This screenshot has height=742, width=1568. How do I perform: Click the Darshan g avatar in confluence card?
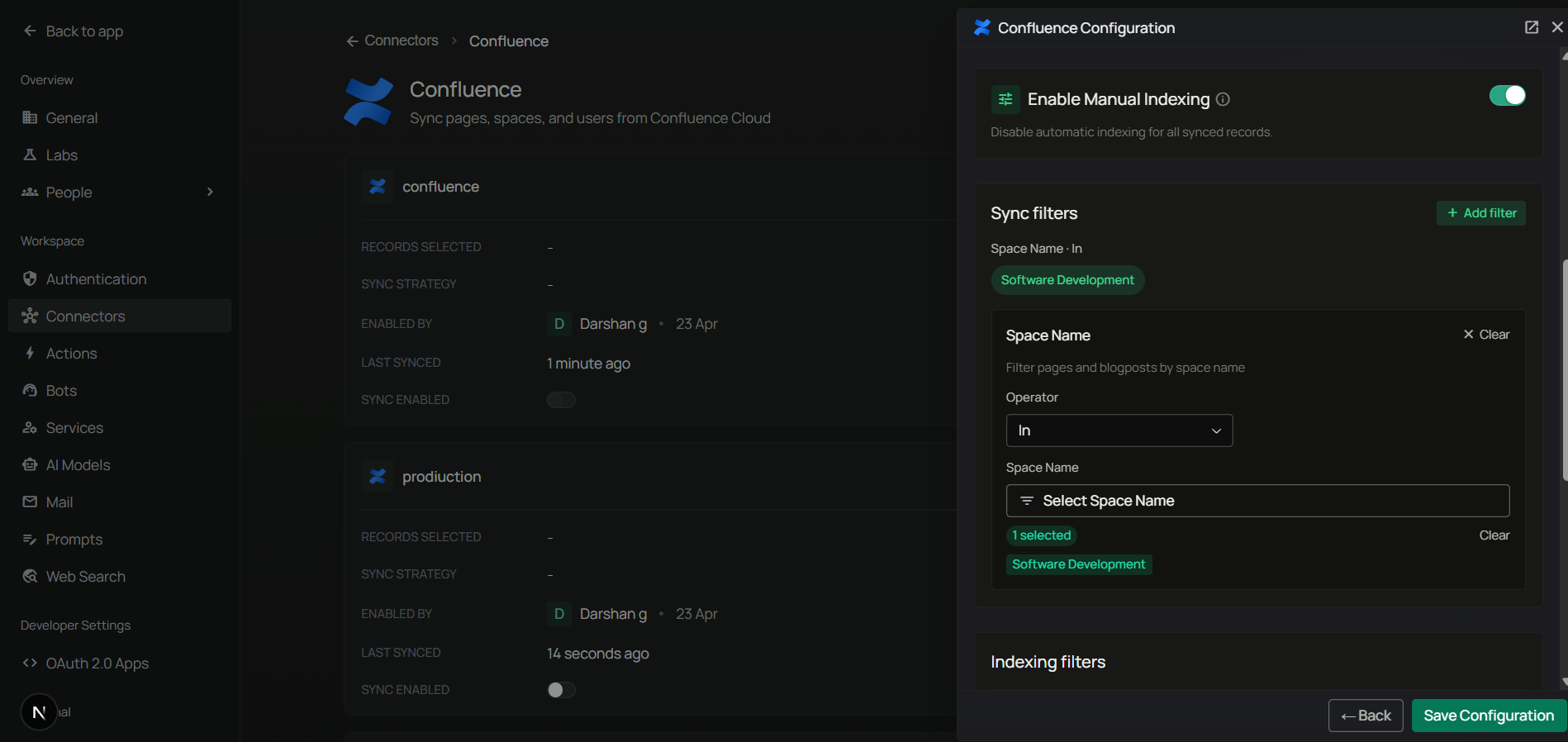(558, 324)
